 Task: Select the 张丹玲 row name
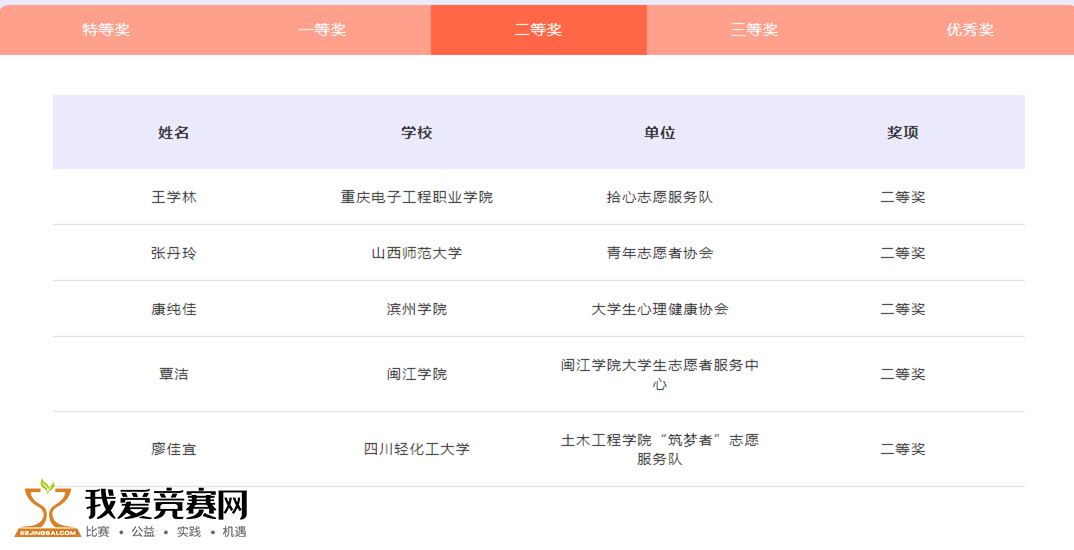pos(174,253)
